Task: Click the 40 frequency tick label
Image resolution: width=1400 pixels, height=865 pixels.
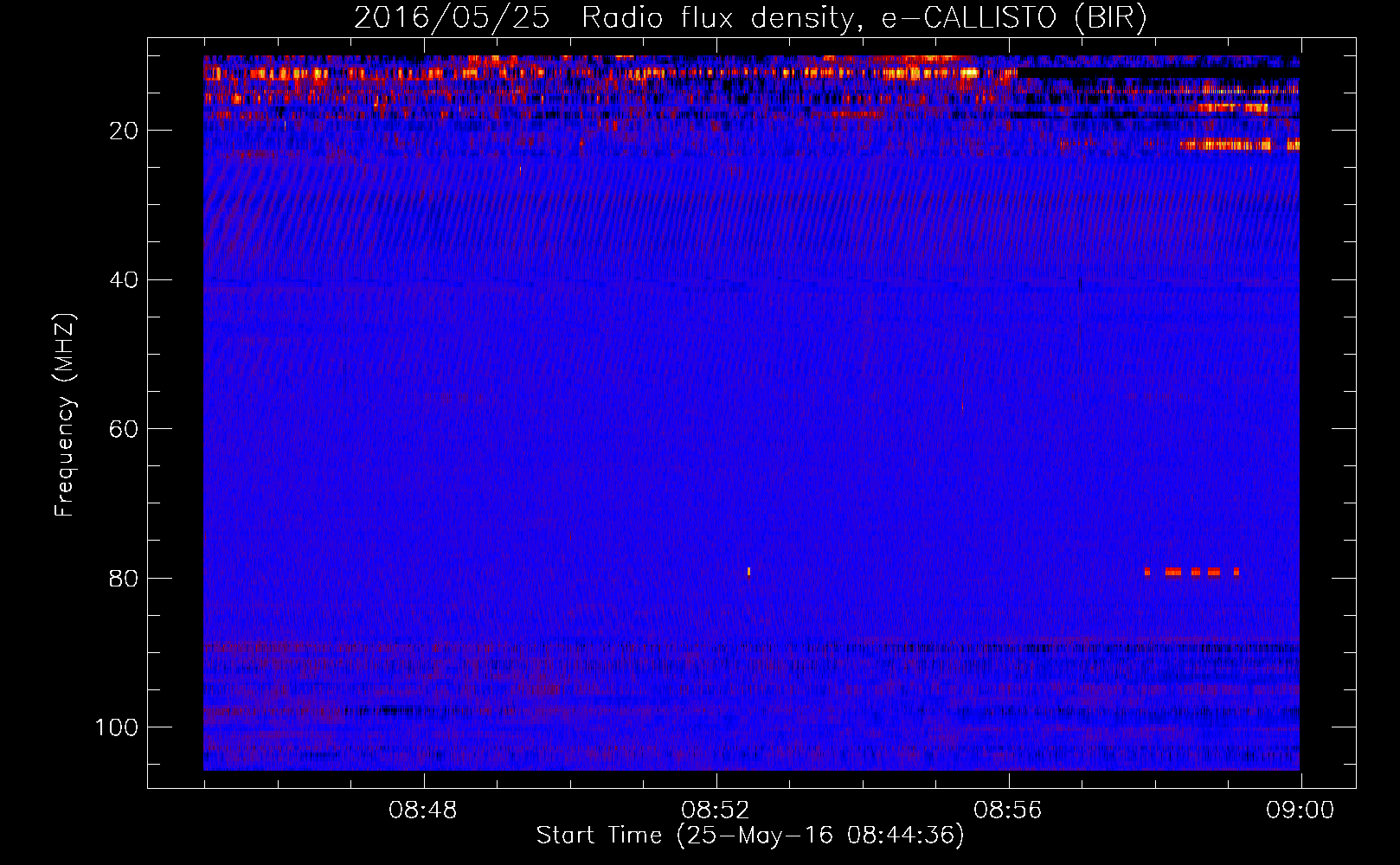Action: pyautogui.click(x=124, y=280)
